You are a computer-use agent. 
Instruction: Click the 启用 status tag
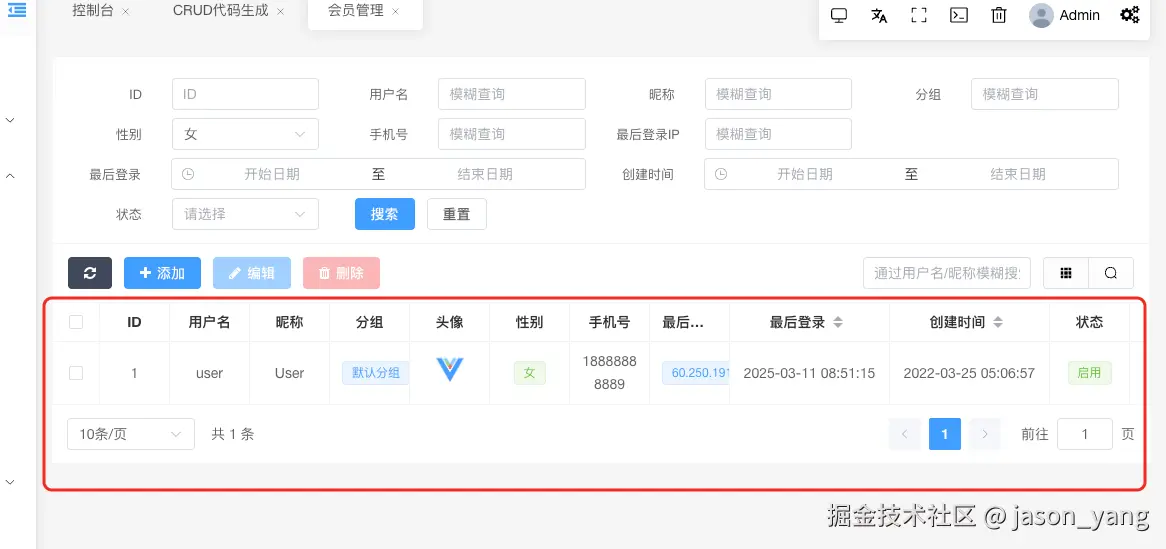point(1089,373)
